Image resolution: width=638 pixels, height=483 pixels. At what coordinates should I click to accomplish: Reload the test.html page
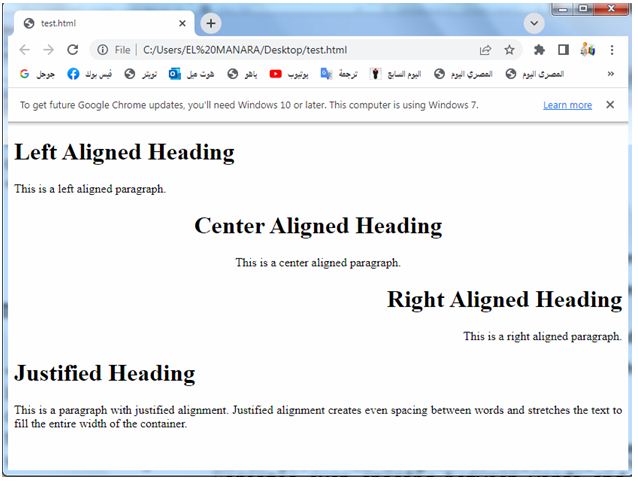(x=73, y=50)
